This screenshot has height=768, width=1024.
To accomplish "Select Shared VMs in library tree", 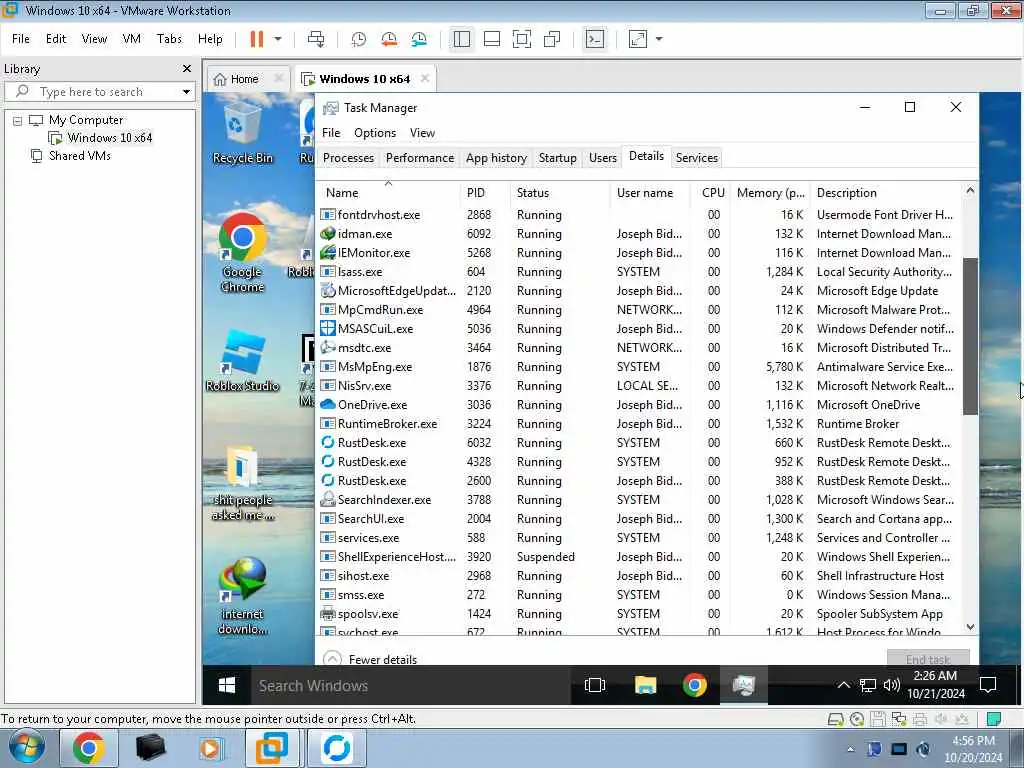I will pos(79,155).
